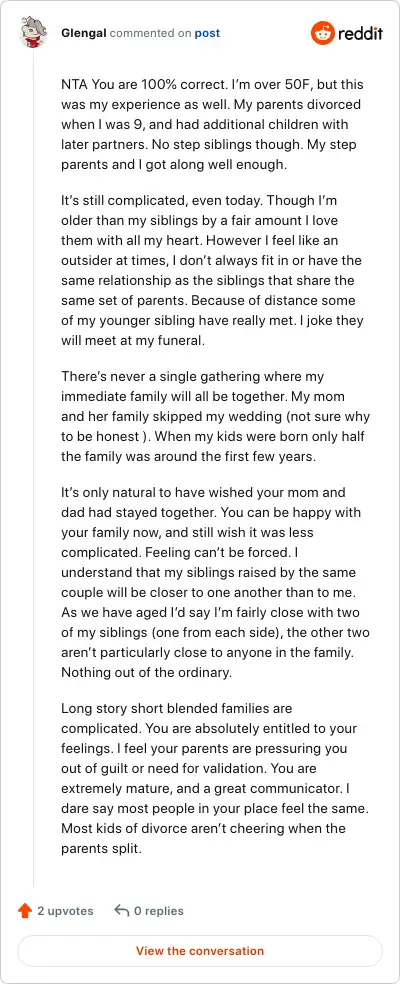This screenshot has height=984, width=400.
Task: Click the reddit wordmark text
Action: (360, 34)
